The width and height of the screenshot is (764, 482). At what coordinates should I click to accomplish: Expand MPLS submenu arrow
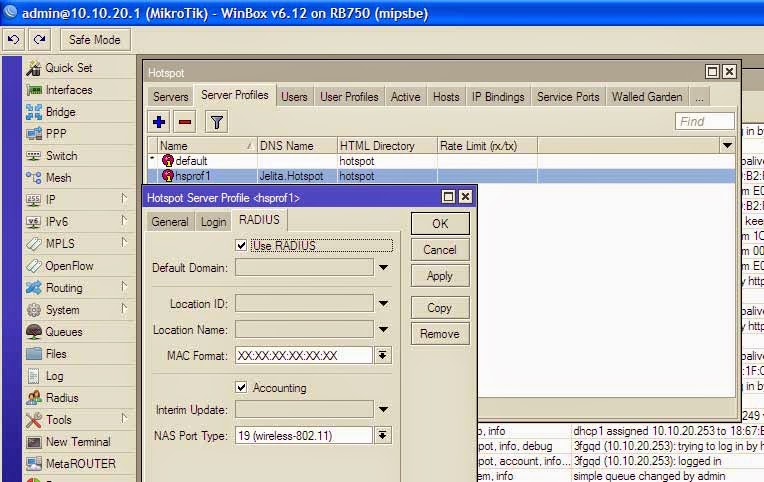click(124, 242)
